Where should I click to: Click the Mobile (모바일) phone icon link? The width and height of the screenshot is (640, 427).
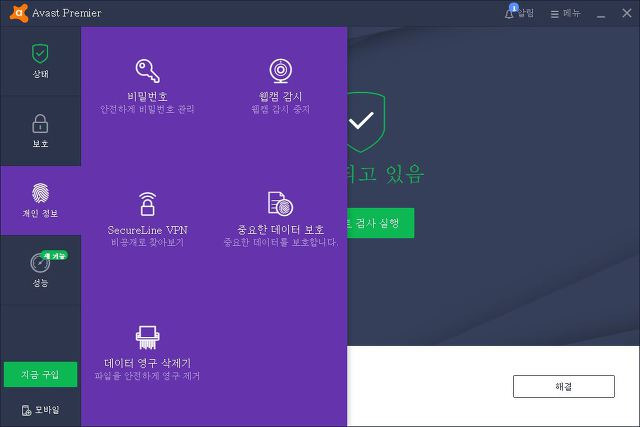coord(40,410)
